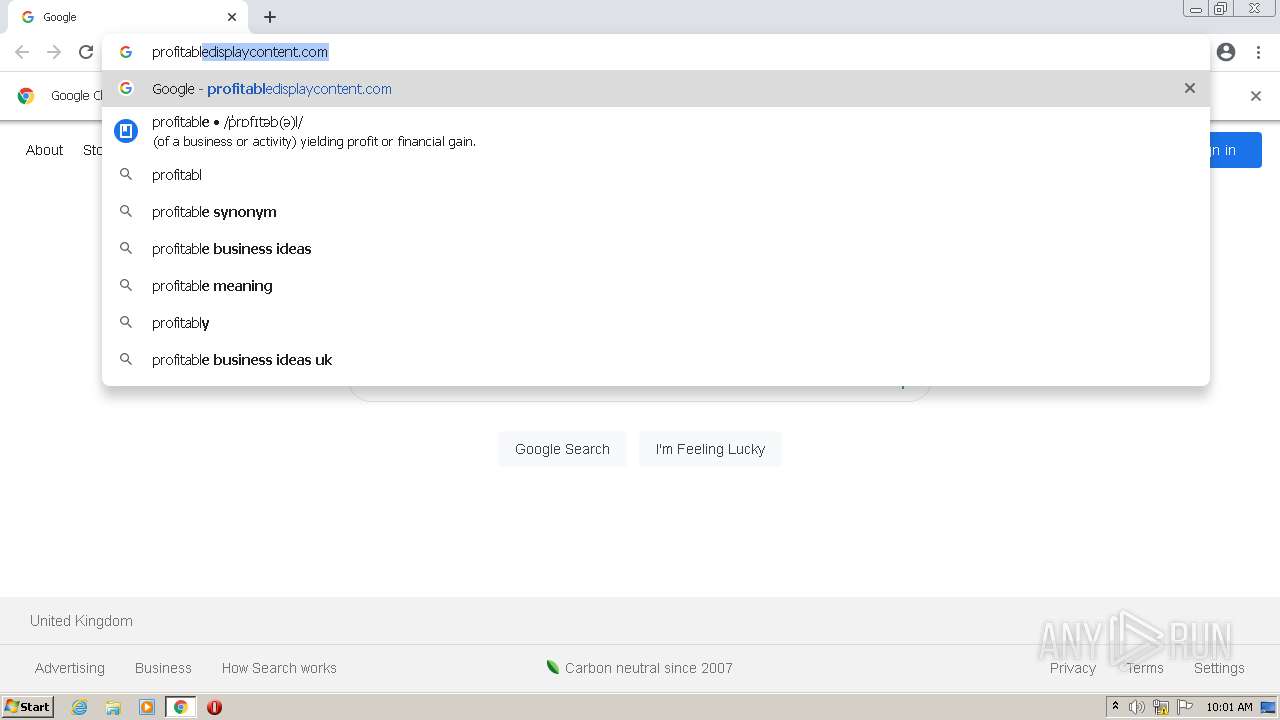Image resolution: width=1280 pixels, height=720 pixels.
Task: Click inside the address bar text
Action: [240, 52]
